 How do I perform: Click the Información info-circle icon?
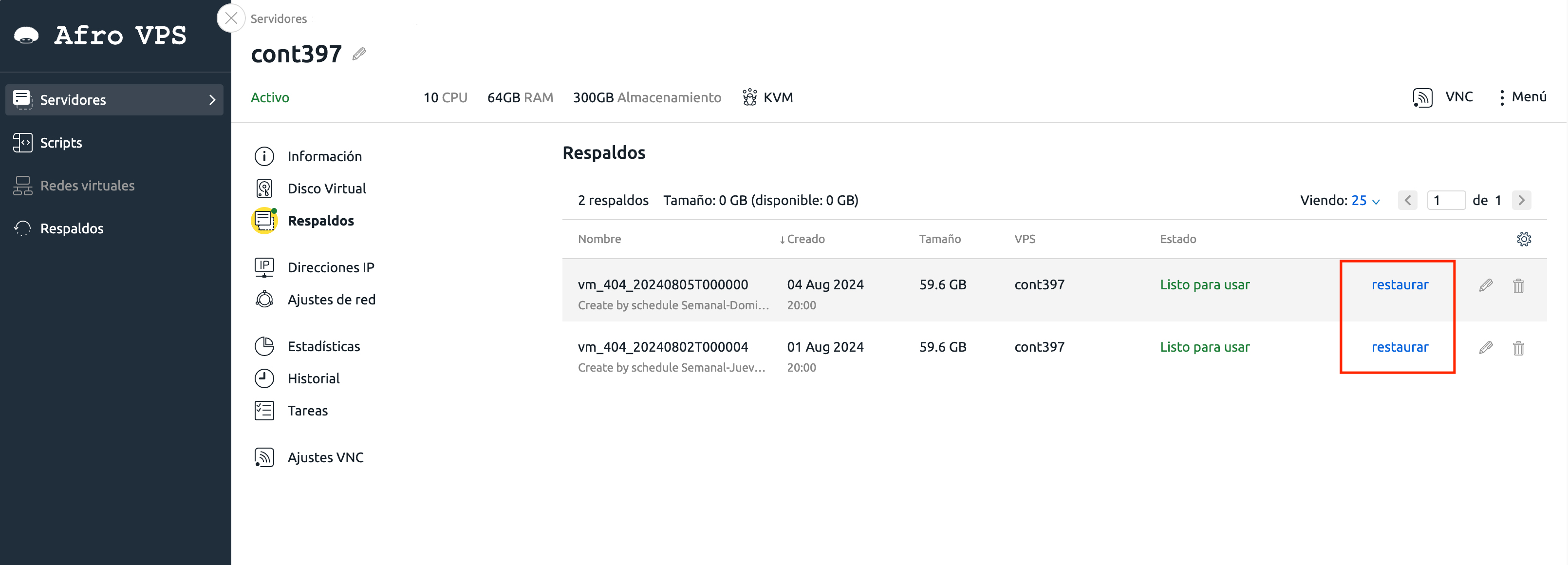pyautogui.click(x=264, y=156)
